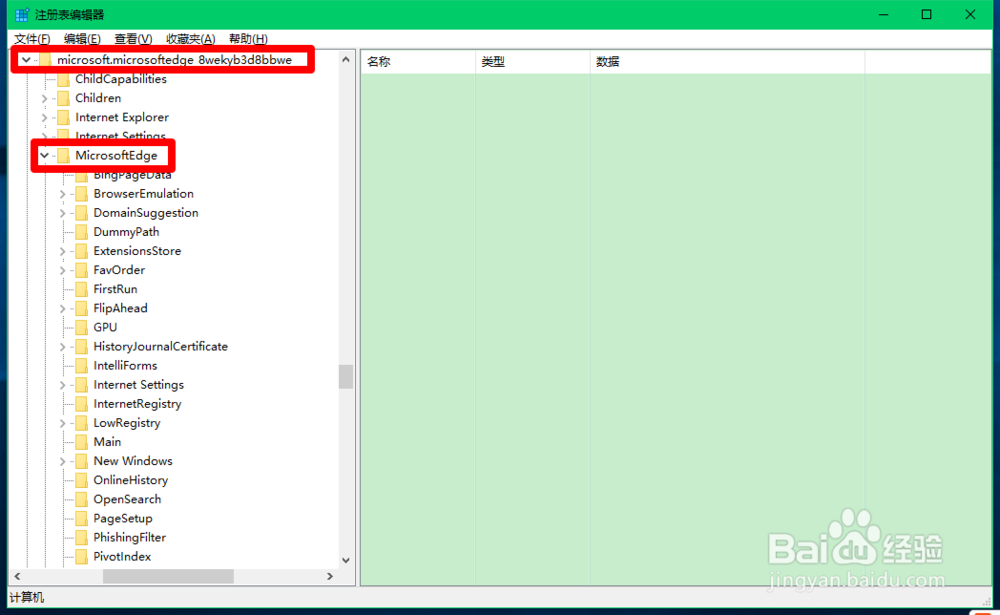Select the FirstRun folder icon

[x=81, y=289]
